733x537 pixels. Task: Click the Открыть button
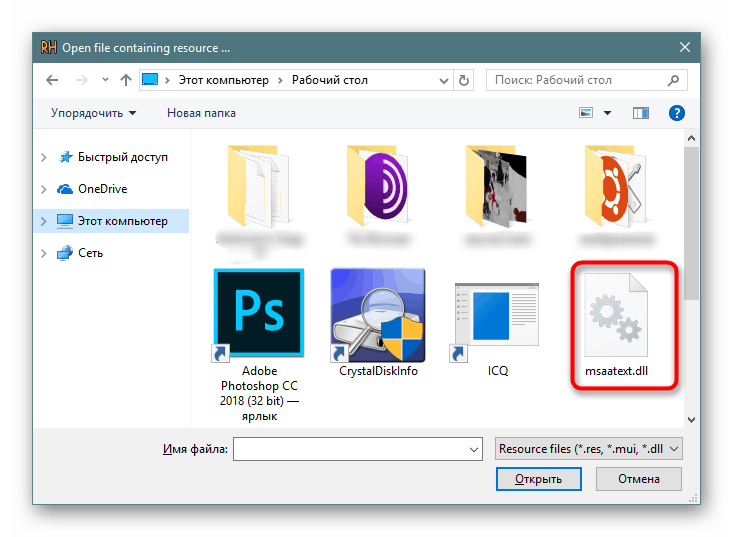(x=539, y=479)
